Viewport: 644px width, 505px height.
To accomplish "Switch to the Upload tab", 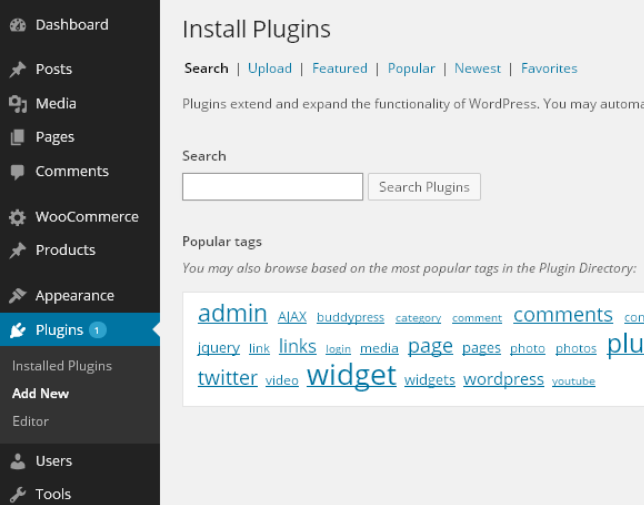I will pyautogui.click(x=270, y=69).
